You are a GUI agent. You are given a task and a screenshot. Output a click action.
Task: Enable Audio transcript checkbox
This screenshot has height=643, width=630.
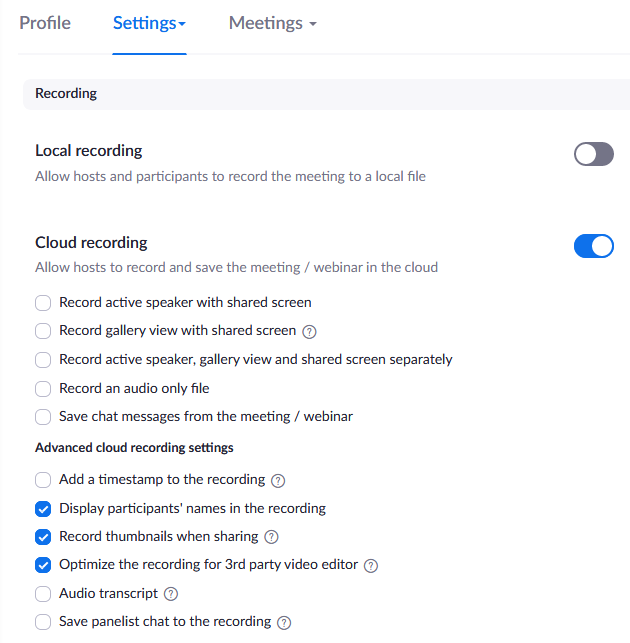click(x=43, y=593)
